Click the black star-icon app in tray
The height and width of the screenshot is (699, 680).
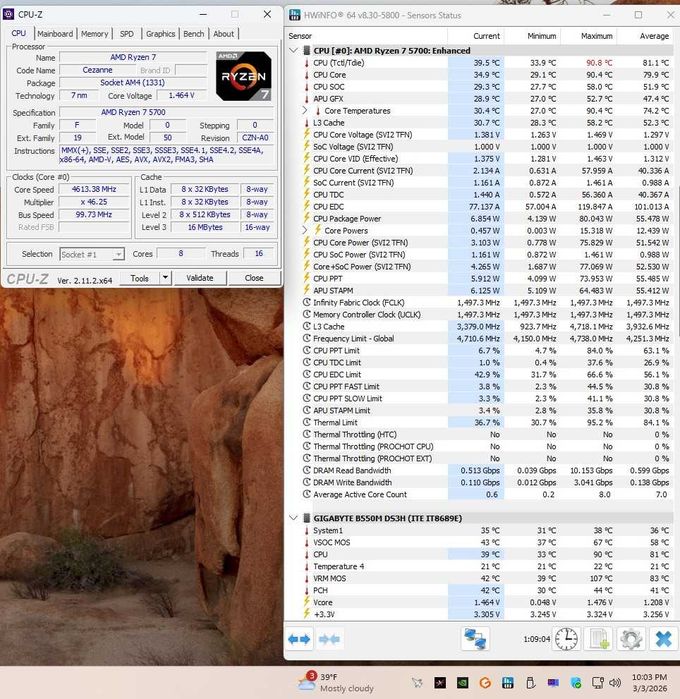coord(440,683)
